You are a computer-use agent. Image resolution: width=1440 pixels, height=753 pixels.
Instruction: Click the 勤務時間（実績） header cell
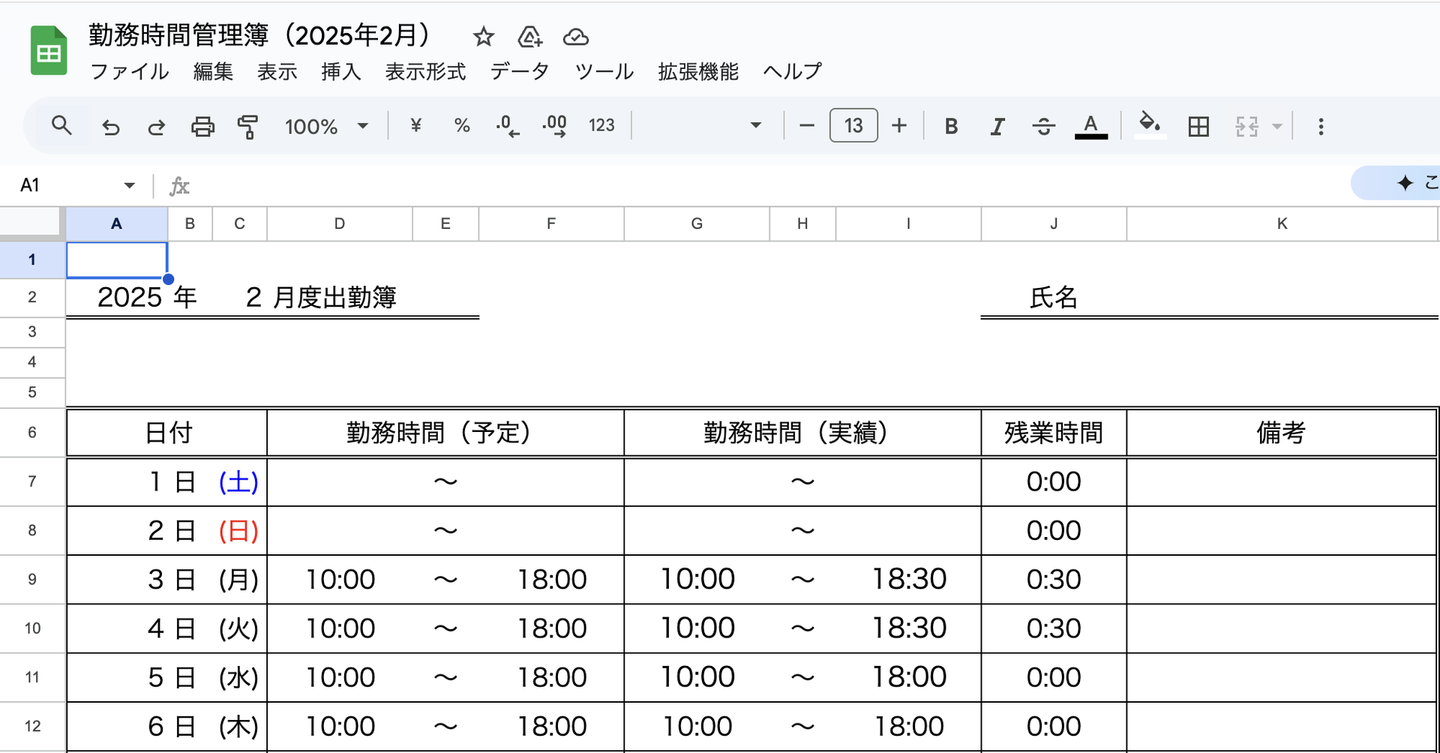803,432
